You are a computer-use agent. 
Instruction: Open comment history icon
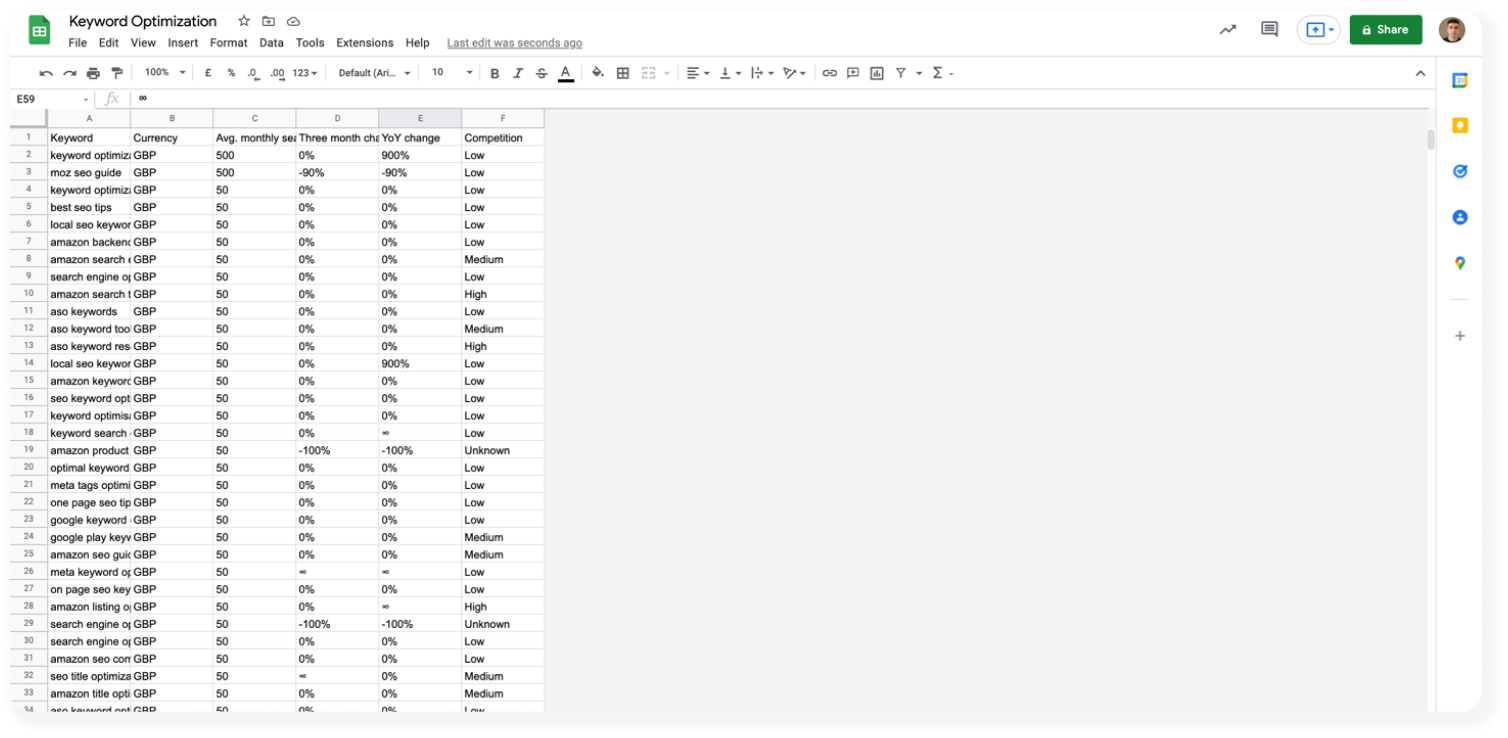(x=1270, y=29)
